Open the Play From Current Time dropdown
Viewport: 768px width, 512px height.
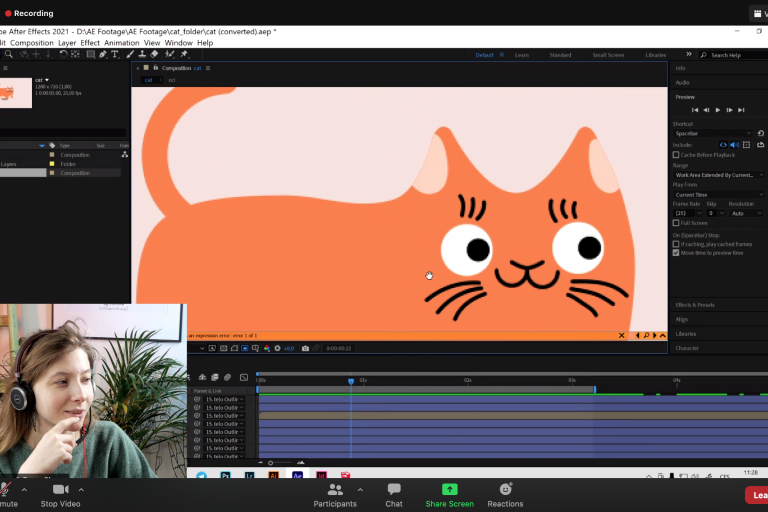click(719, 195)
